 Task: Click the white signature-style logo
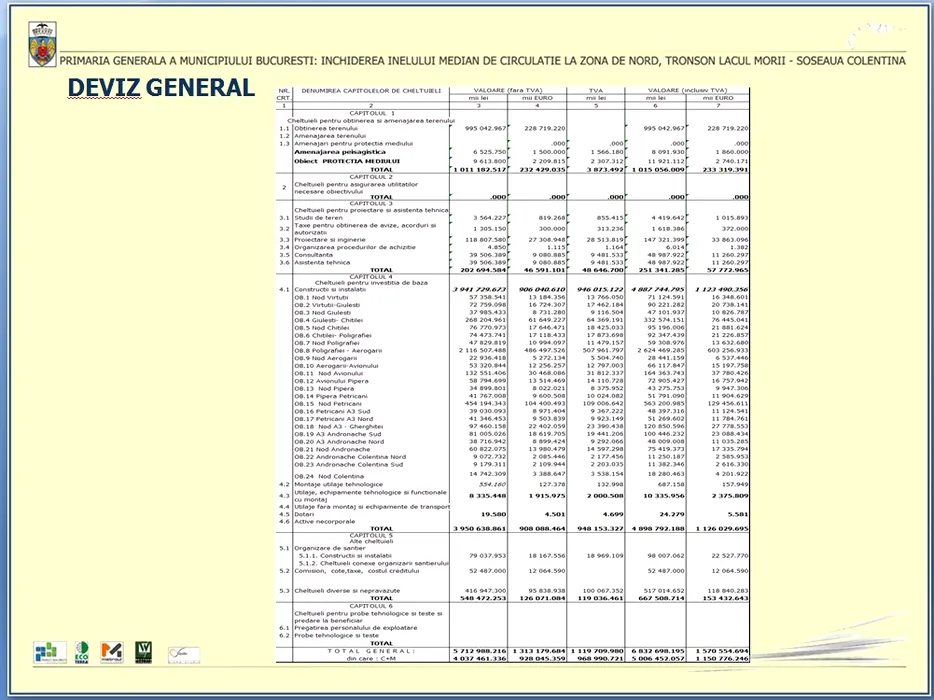pos(183,654)
